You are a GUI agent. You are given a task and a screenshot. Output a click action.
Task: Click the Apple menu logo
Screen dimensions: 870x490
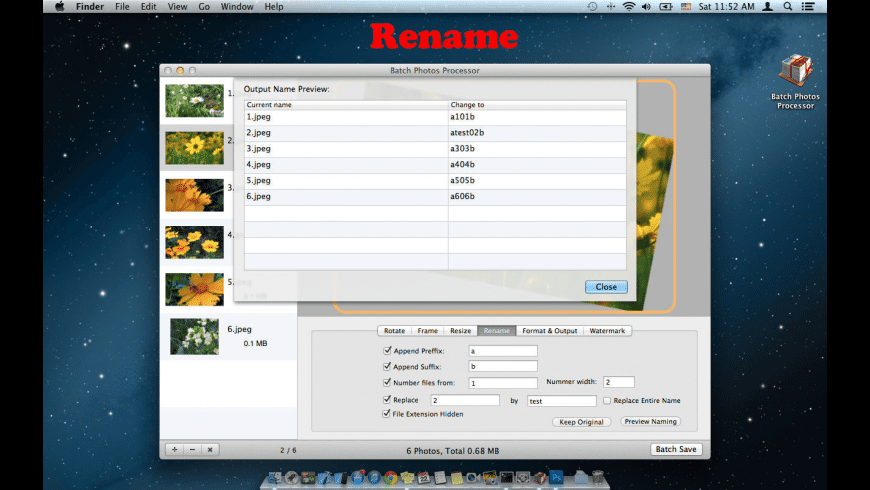point(59,7)
